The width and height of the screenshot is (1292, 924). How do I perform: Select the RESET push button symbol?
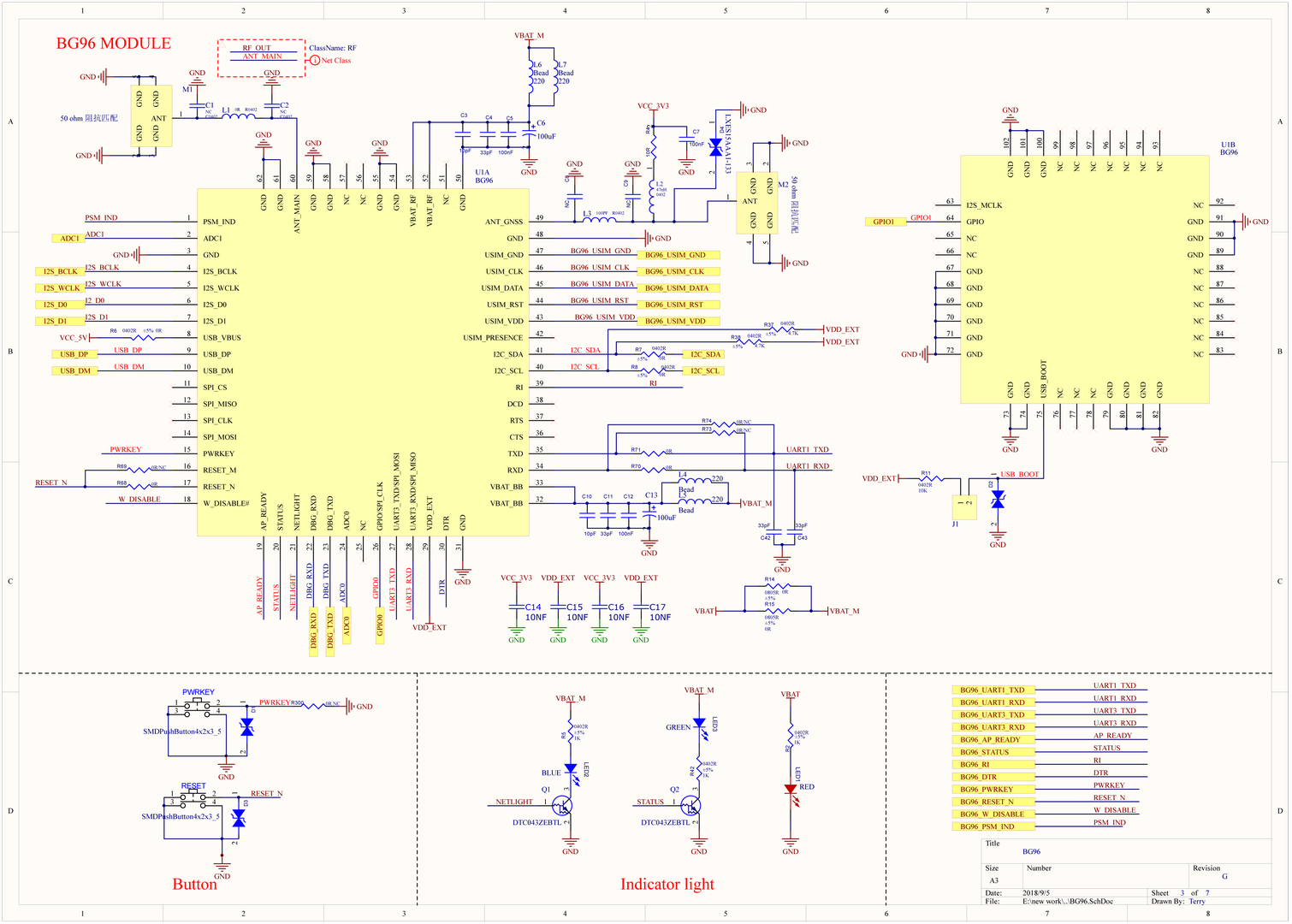[x=193, y=799]
